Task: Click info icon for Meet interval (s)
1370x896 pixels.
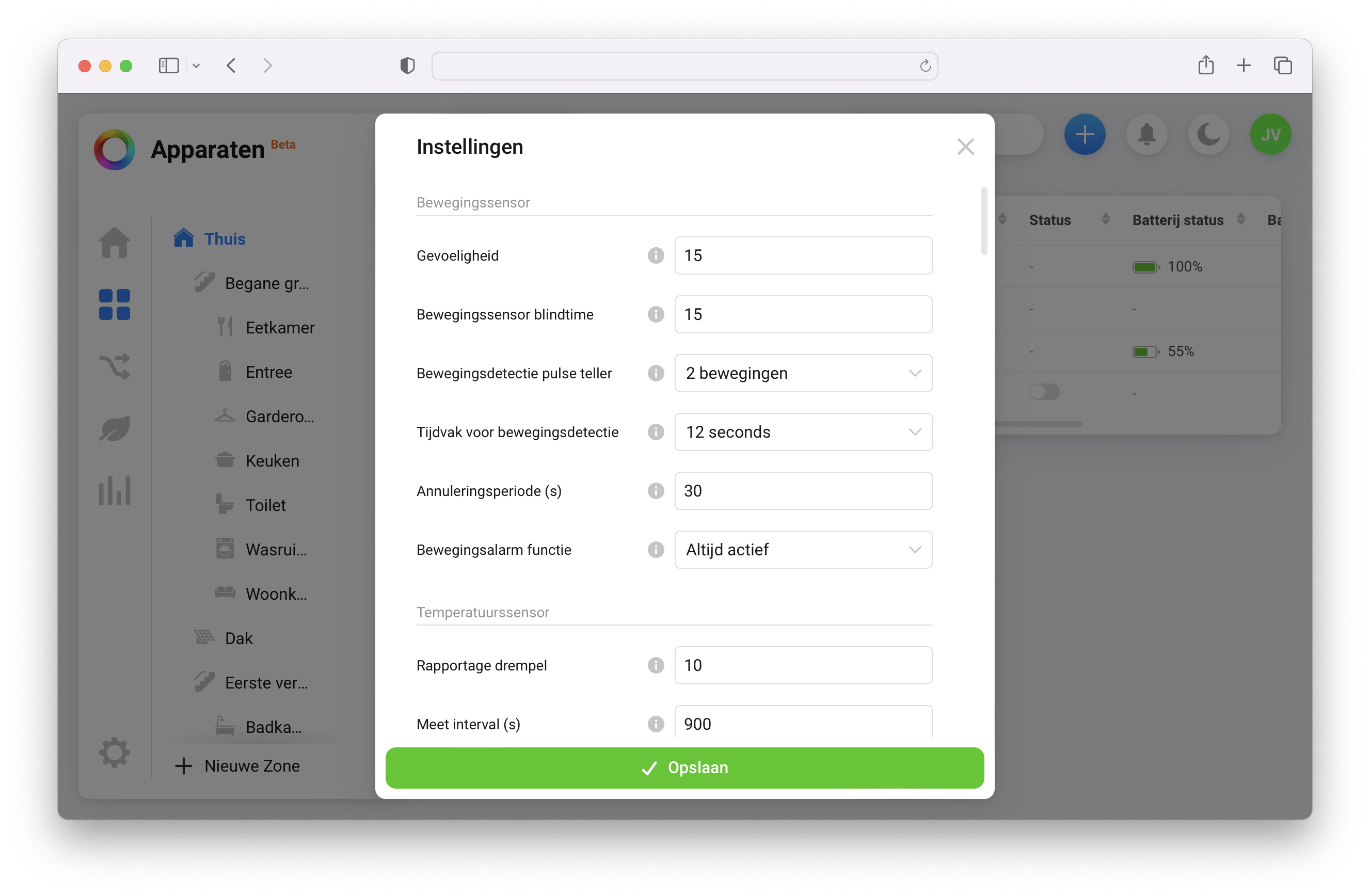Action: (x=656, y=724)
